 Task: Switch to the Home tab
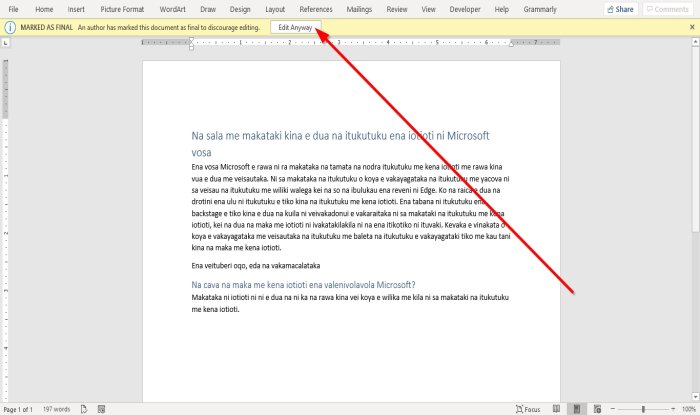44,9
